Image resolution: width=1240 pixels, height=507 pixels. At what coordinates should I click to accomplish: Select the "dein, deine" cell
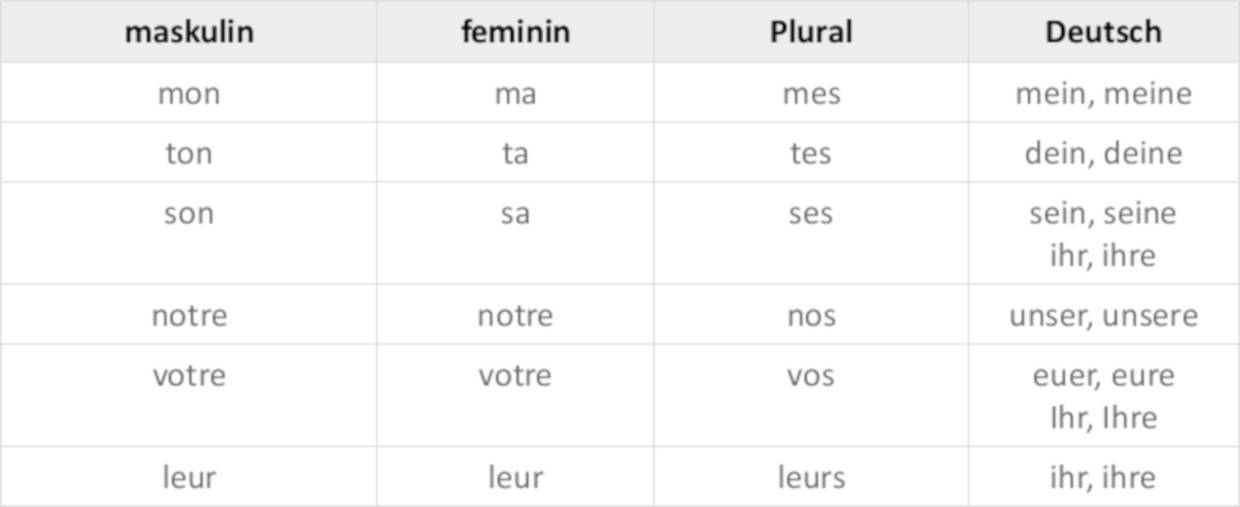[1103, 154]
